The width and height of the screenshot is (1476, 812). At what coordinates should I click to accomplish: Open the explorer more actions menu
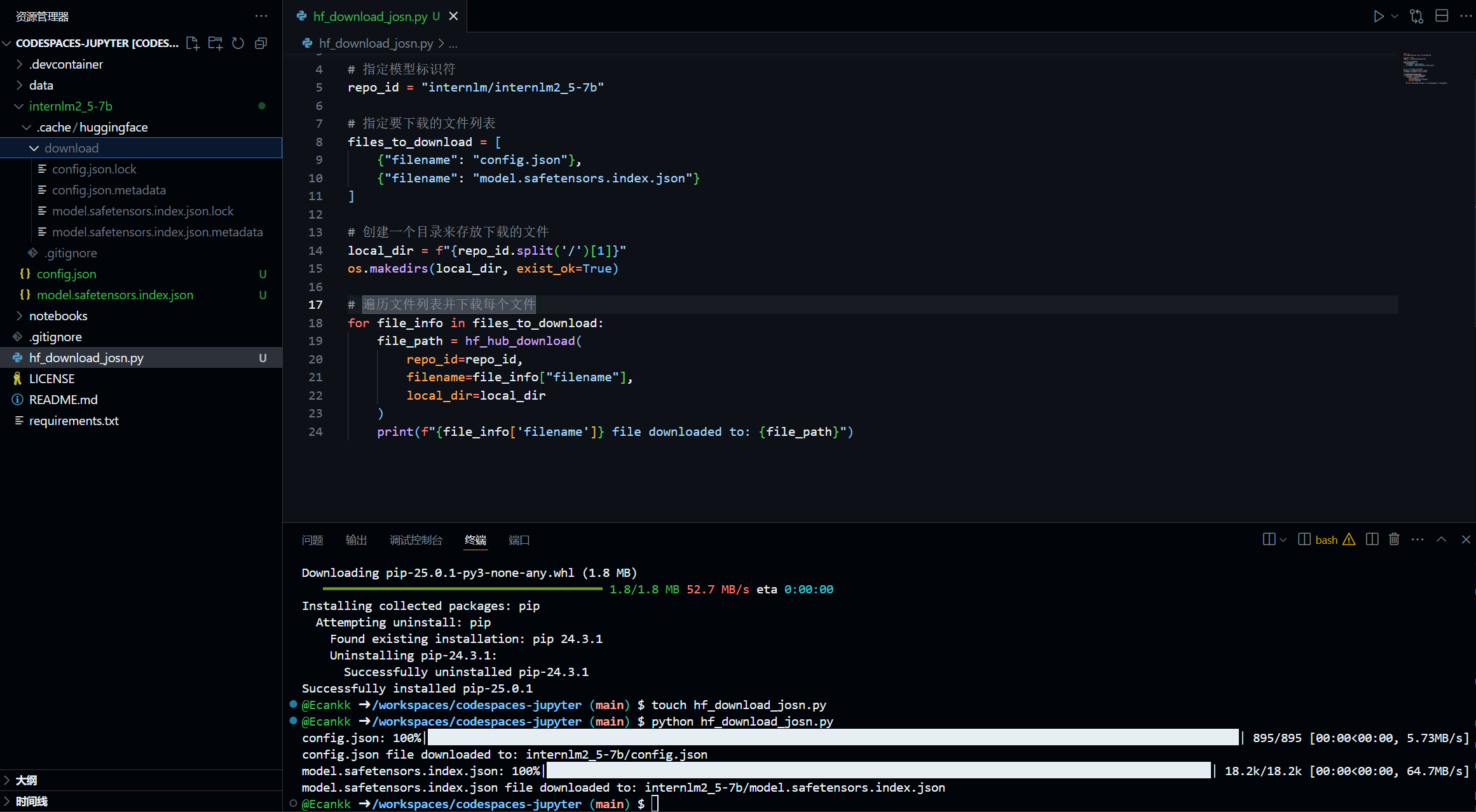tap(261, 16)
